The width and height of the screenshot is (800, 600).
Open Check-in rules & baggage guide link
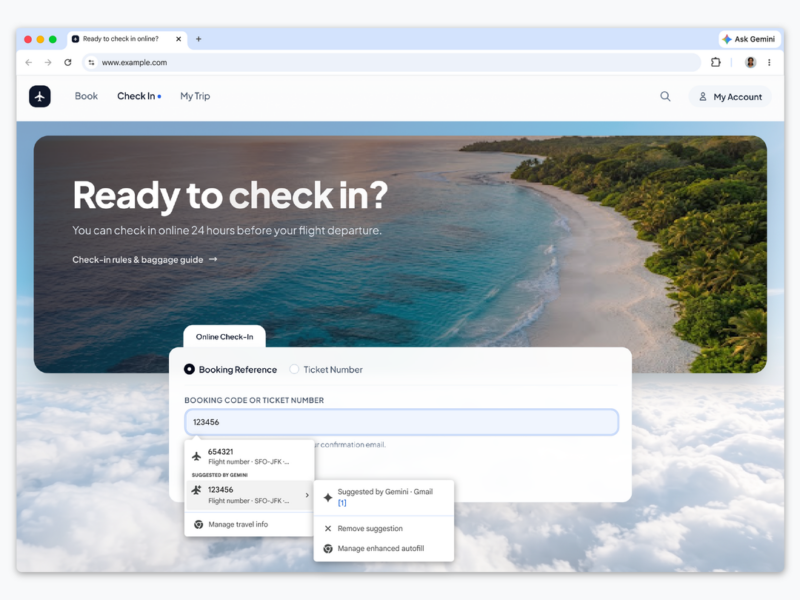pyautogui.click(x=145, y=260)
